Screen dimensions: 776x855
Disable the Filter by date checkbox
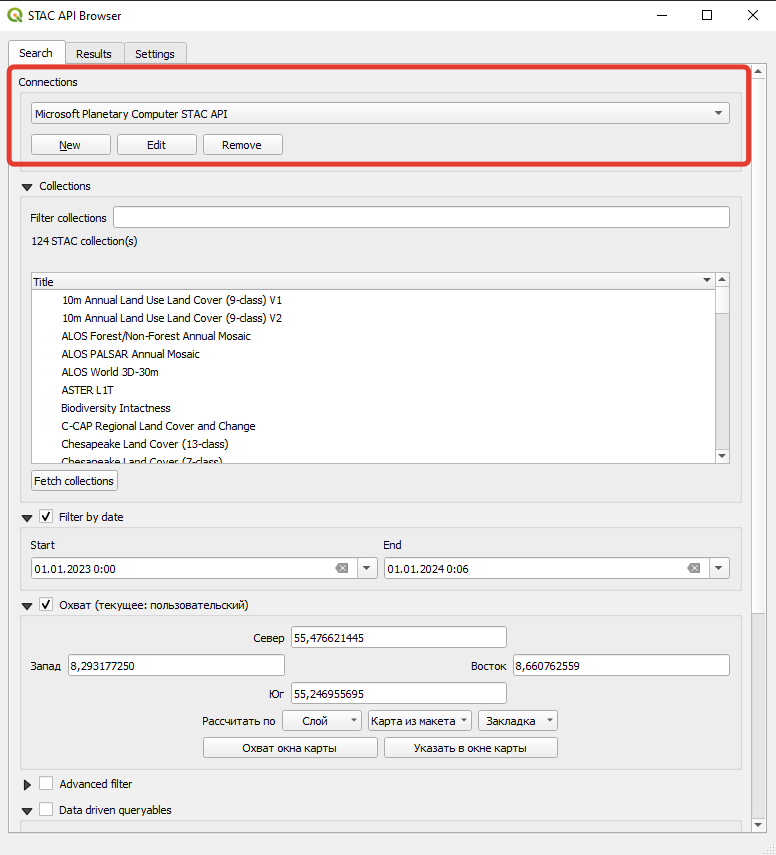46,516
